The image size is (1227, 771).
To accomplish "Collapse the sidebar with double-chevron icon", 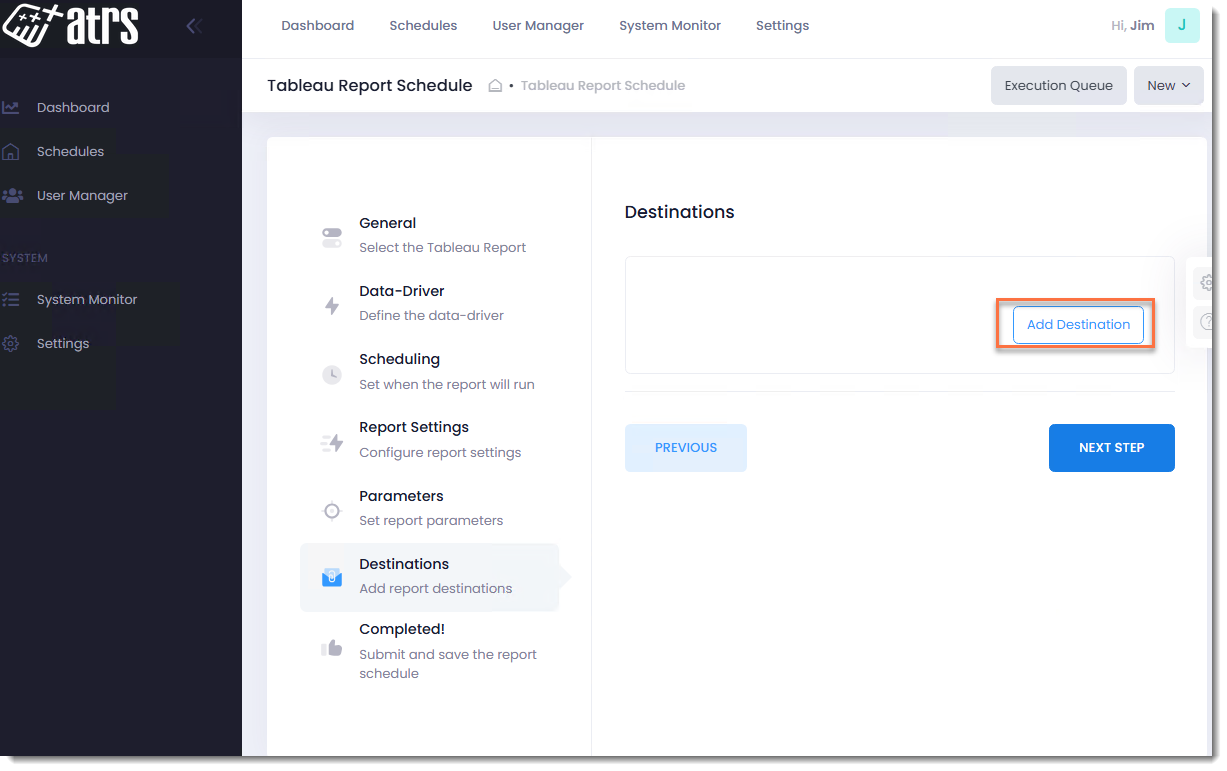I will tap(194, 26).
